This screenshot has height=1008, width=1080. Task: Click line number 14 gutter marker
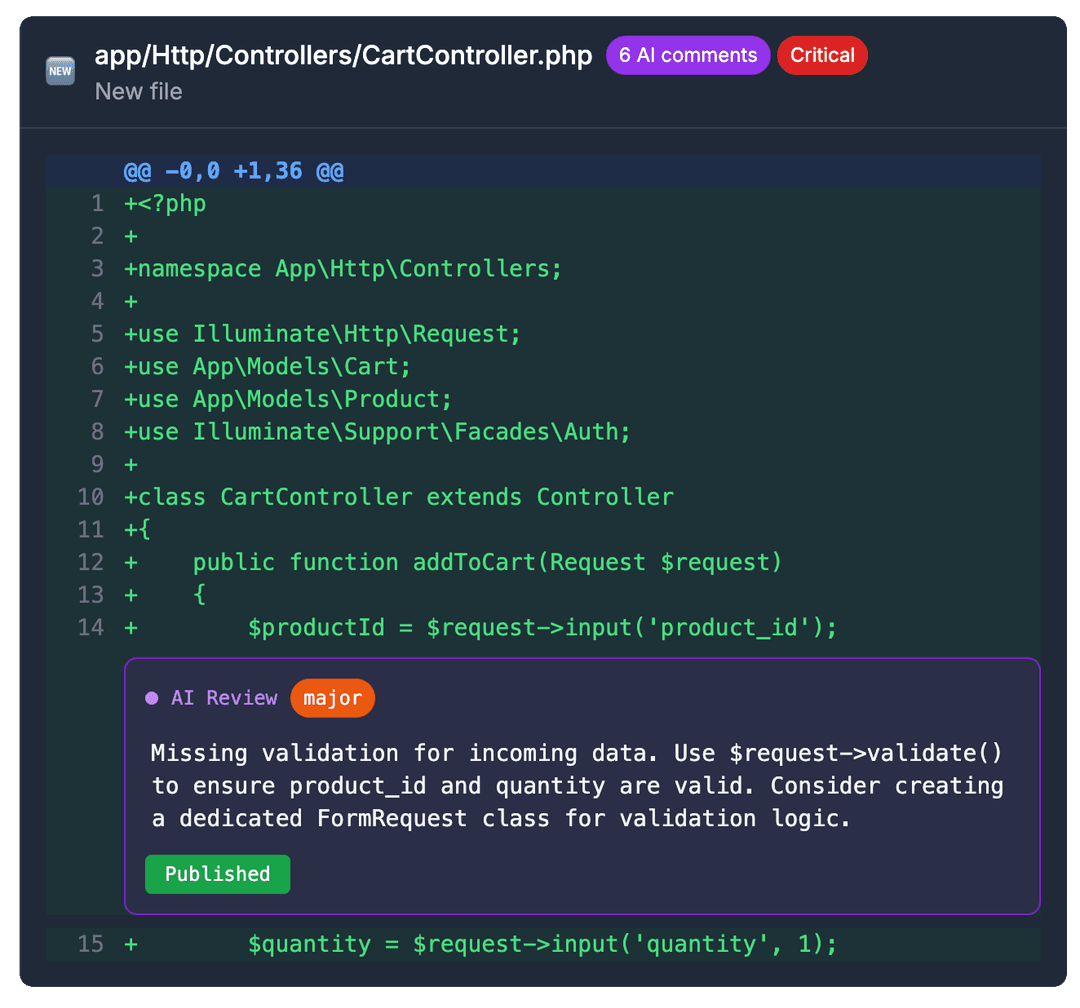coord(91,627)
